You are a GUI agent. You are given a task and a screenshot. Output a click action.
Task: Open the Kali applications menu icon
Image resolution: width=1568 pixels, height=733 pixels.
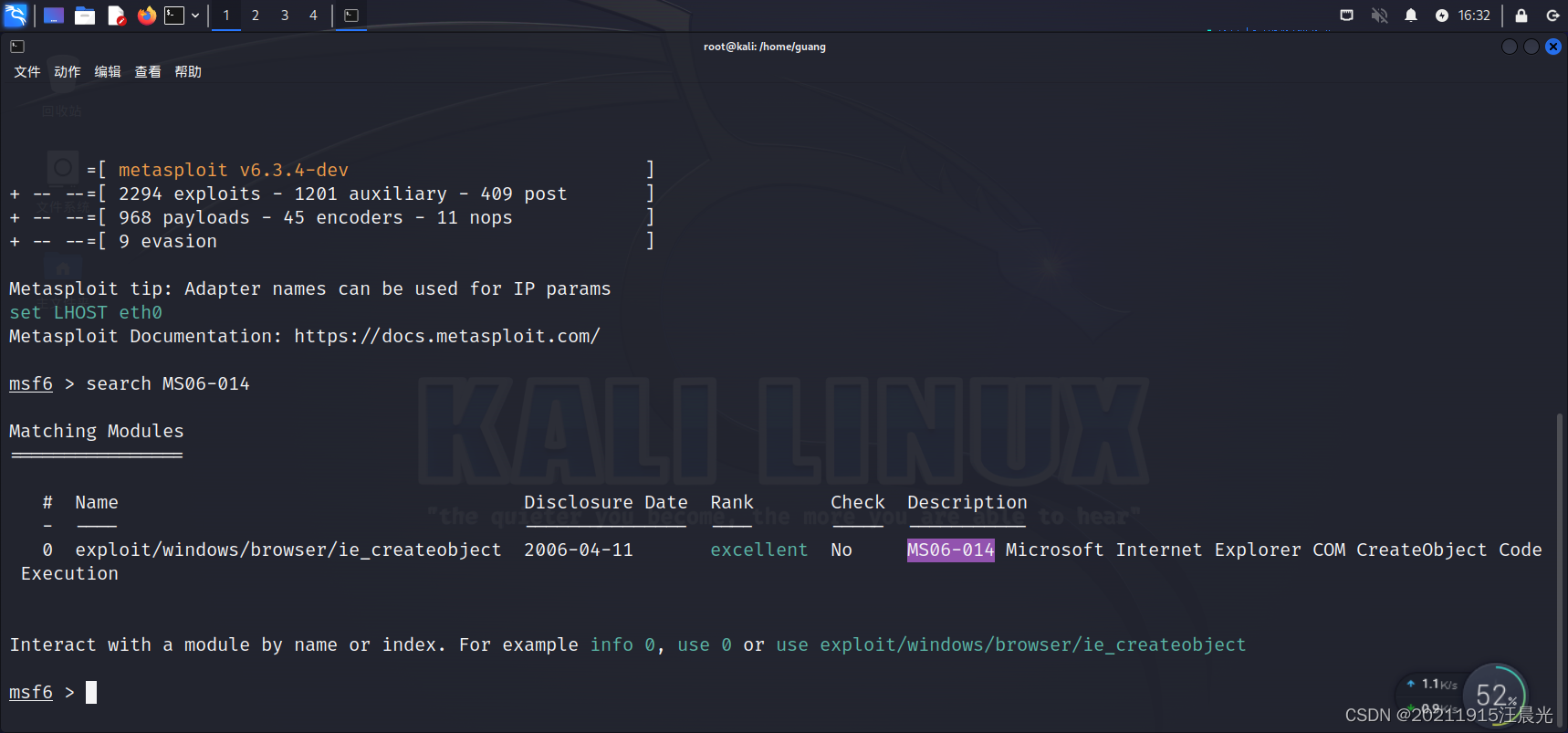coord(16,15)
